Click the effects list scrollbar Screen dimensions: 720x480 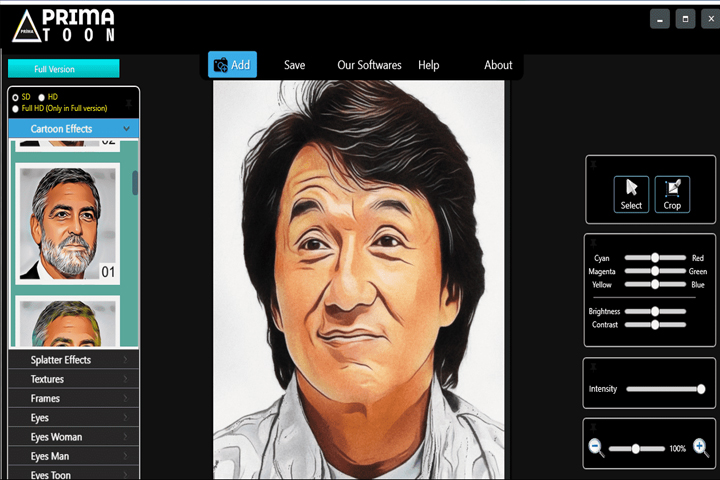[135, 183]
